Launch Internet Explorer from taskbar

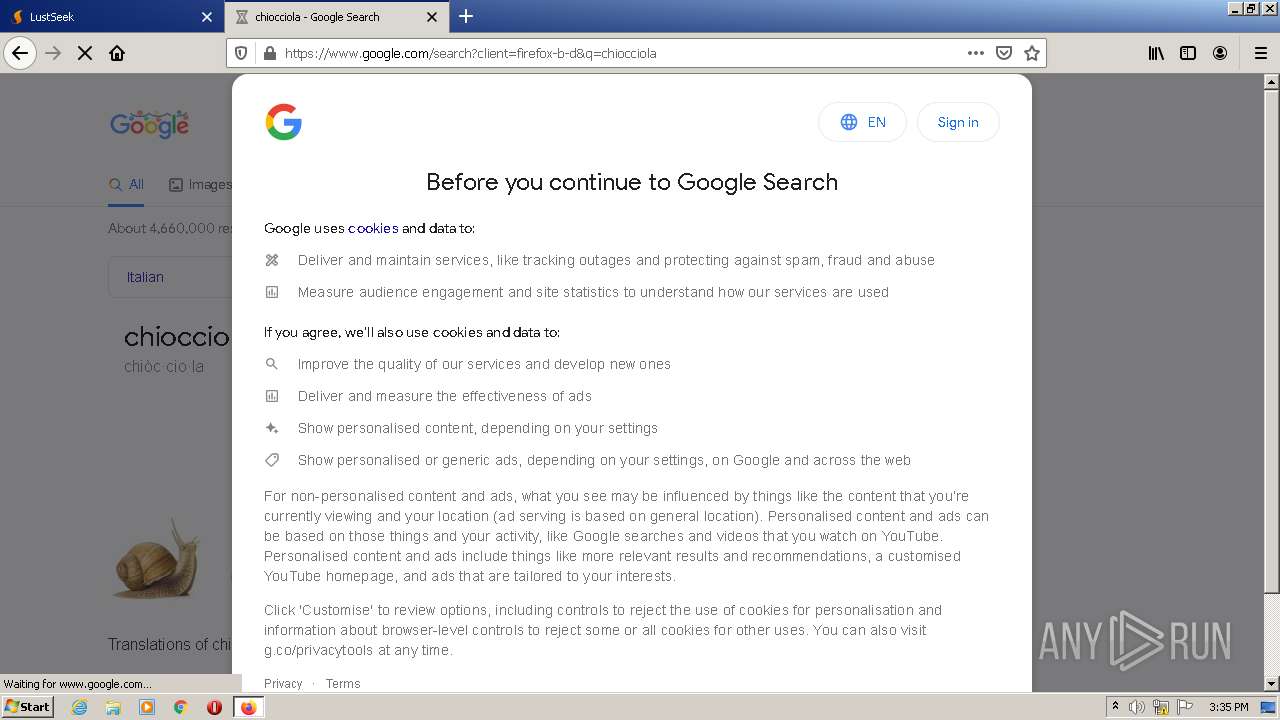(x=80, y=707)
